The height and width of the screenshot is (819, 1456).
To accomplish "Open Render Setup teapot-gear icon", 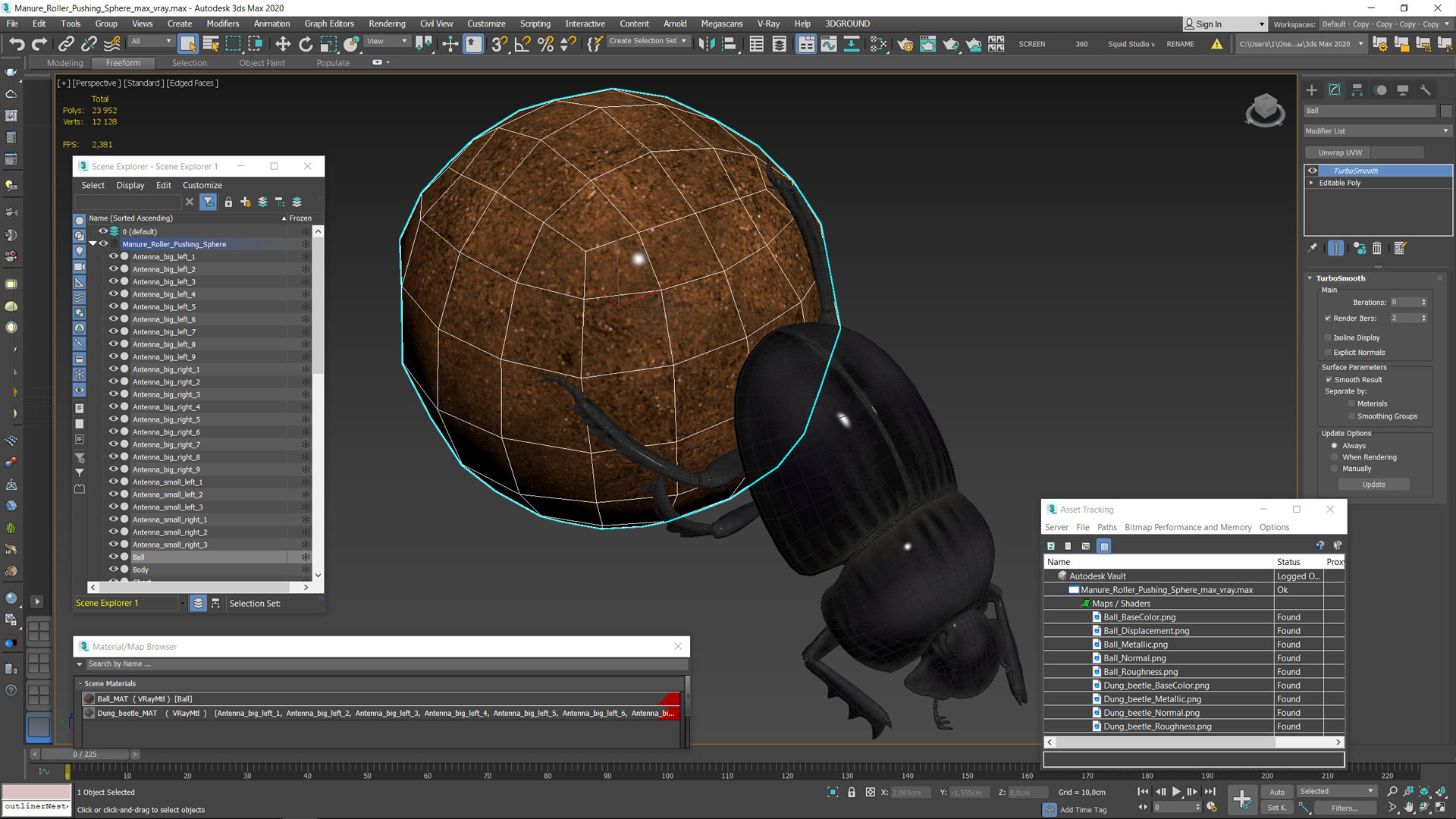I will (x=905, y=44).
